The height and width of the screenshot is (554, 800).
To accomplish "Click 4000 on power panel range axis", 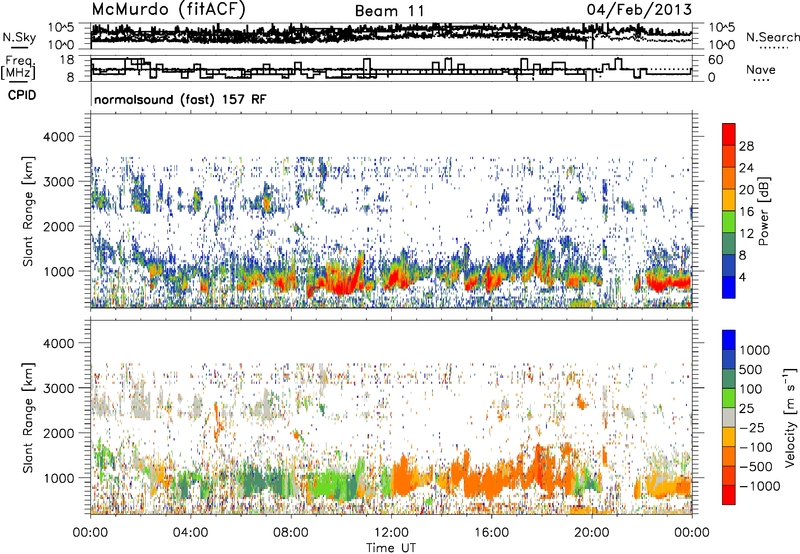I will pos(58,137).
